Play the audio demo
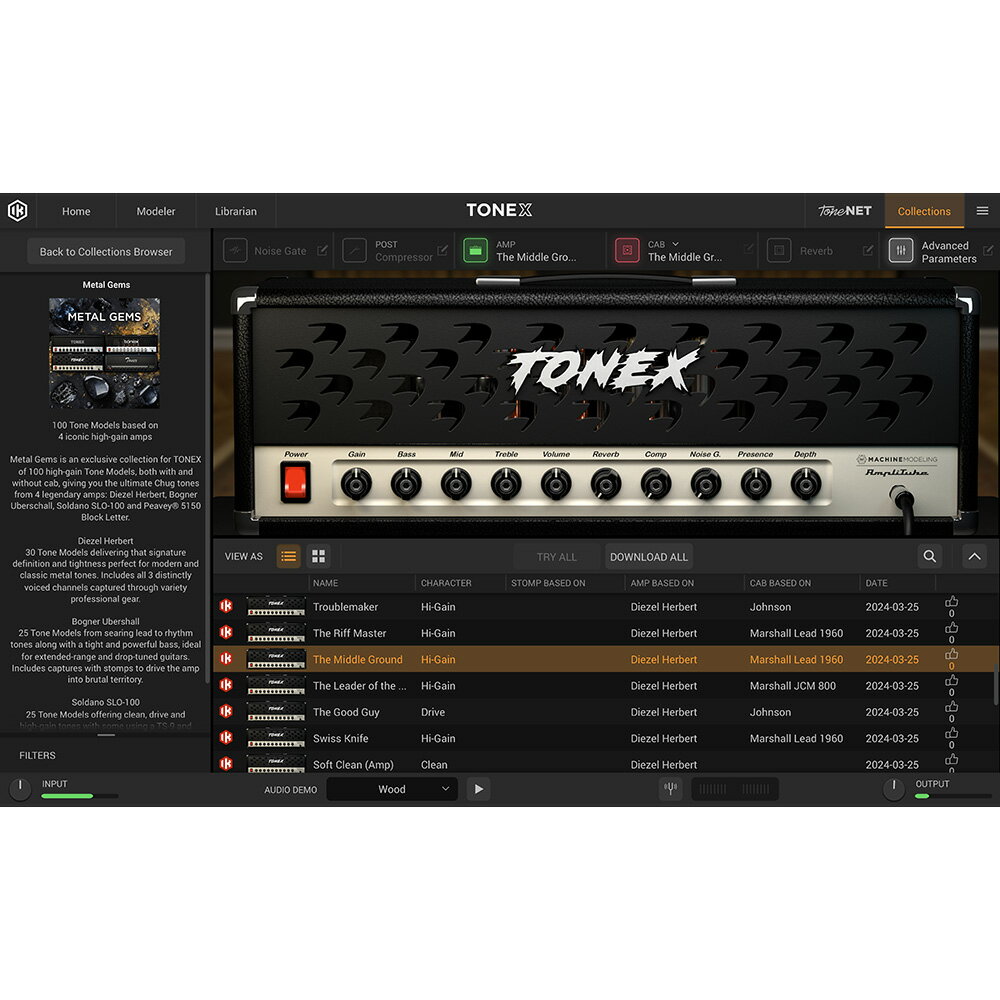The height and width of the screenshot is (1000, 1000). [478, 789]
